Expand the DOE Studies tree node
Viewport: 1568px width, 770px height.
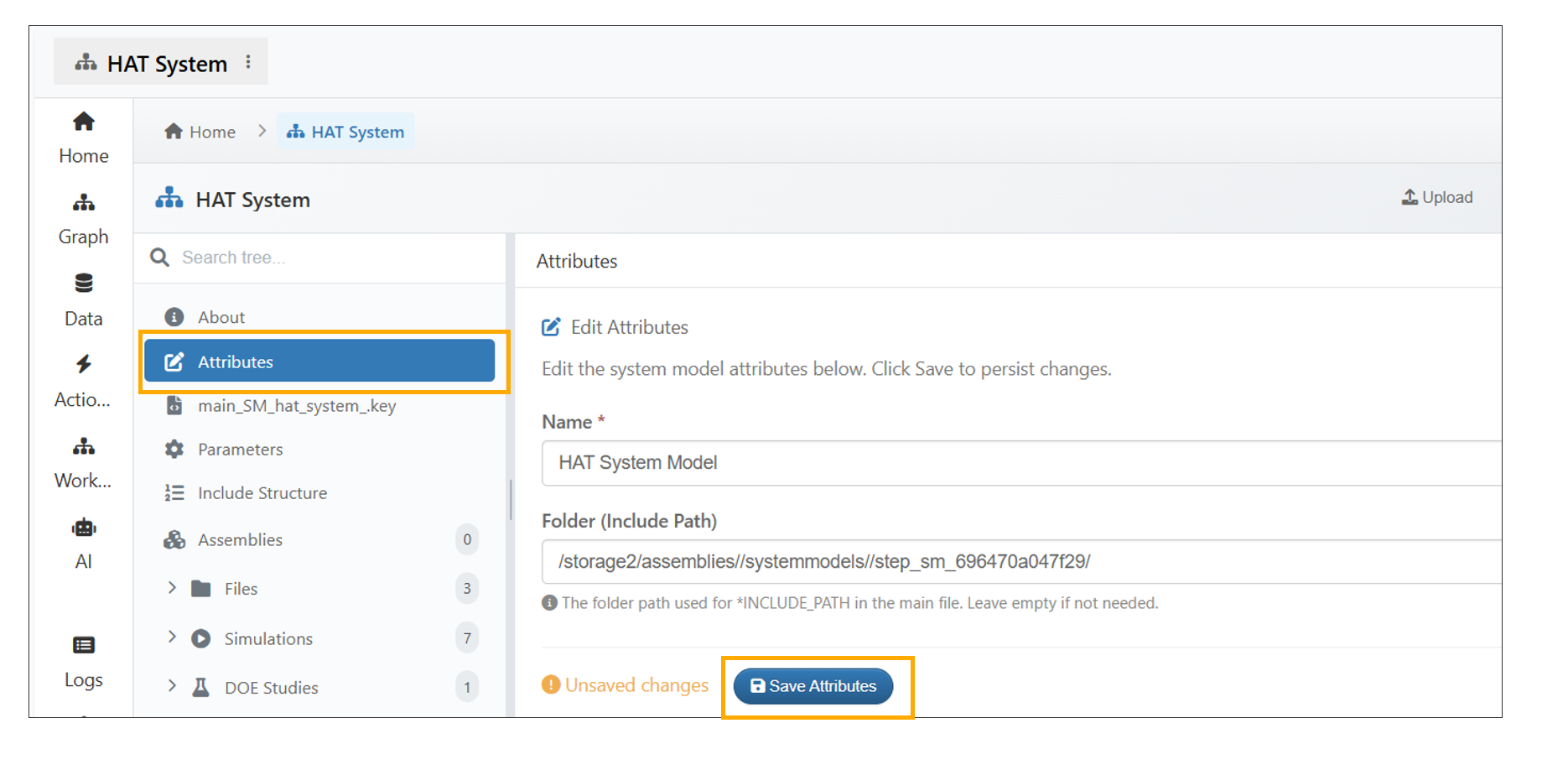point(172,686)
